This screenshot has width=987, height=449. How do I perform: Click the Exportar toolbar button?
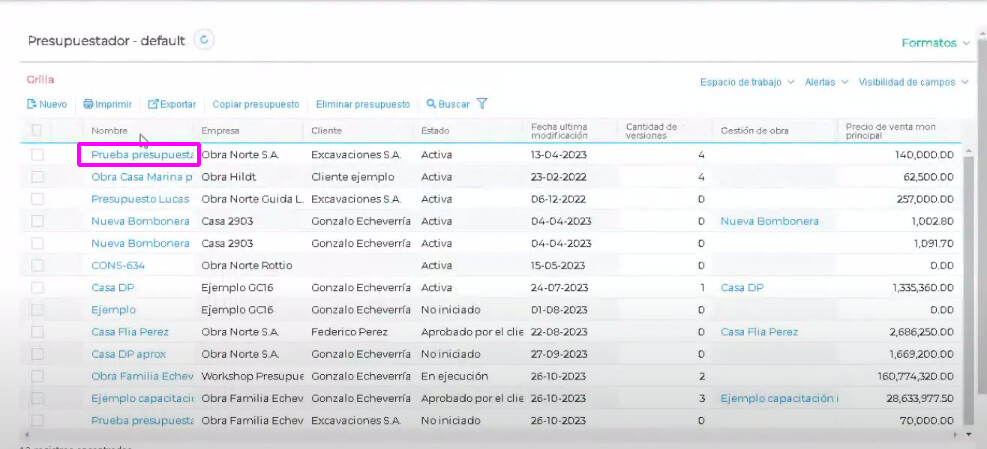(172, 105)
